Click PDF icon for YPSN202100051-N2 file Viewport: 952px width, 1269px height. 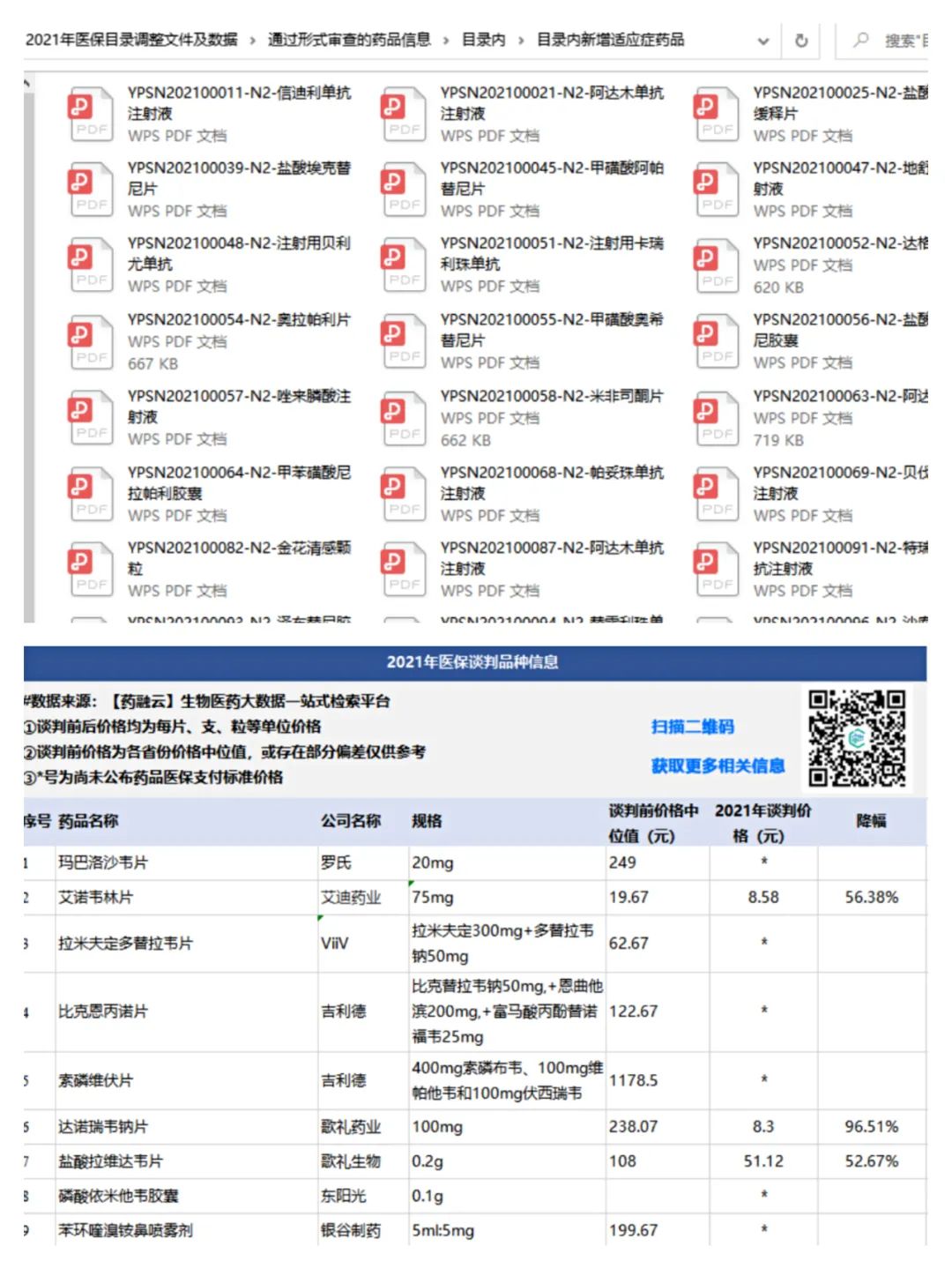403,265
